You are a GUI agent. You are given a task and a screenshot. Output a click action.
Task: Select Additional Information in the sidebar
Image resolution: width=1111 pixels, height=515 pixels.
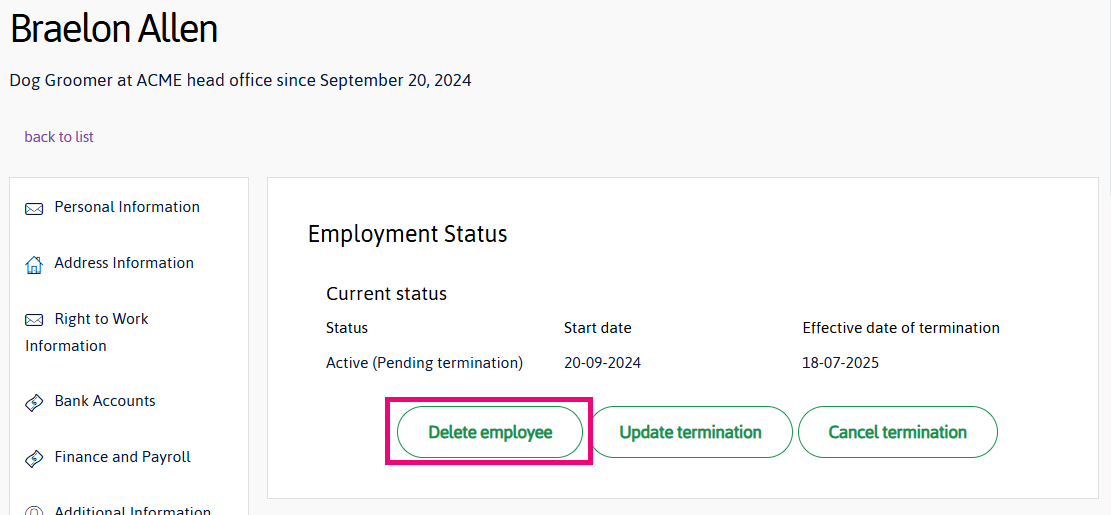pyautogui.click(x=132, y=510)
